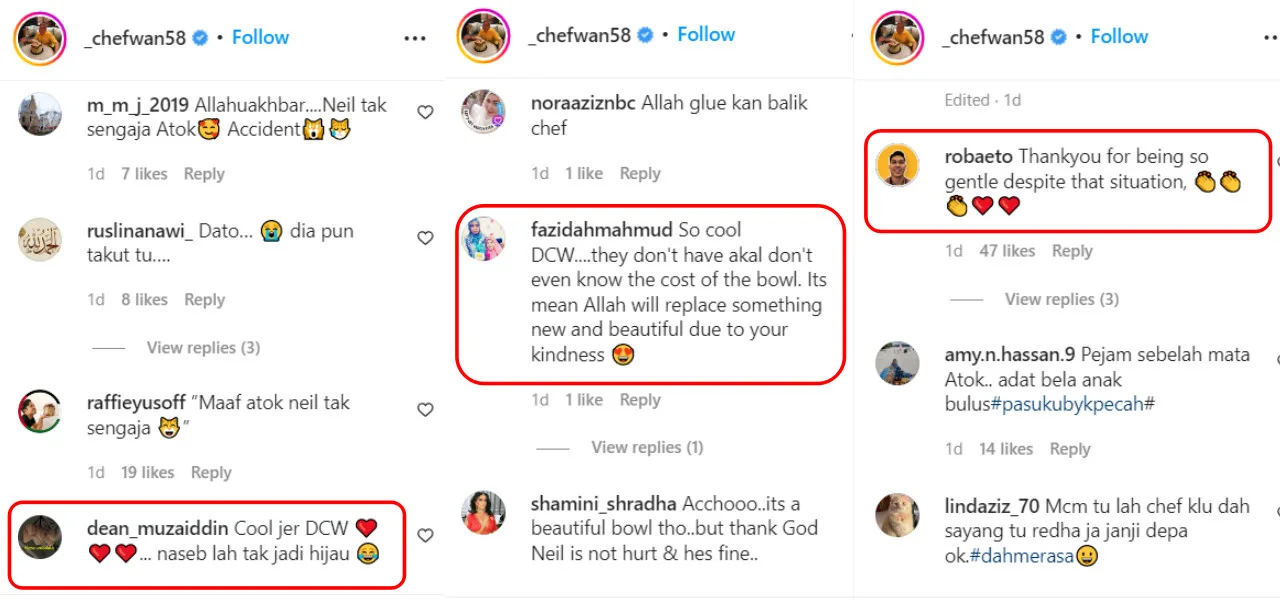Open ruslinanawi_ avatar icon
The image size is (1280, 600).
point(41,240)
